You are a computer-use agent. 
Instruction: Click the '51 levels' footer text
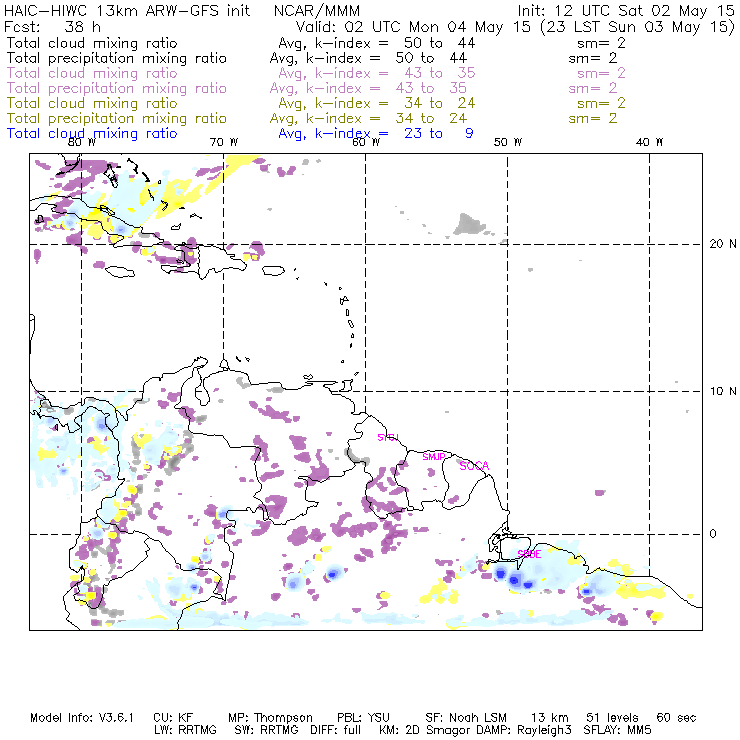pos(612,718)
